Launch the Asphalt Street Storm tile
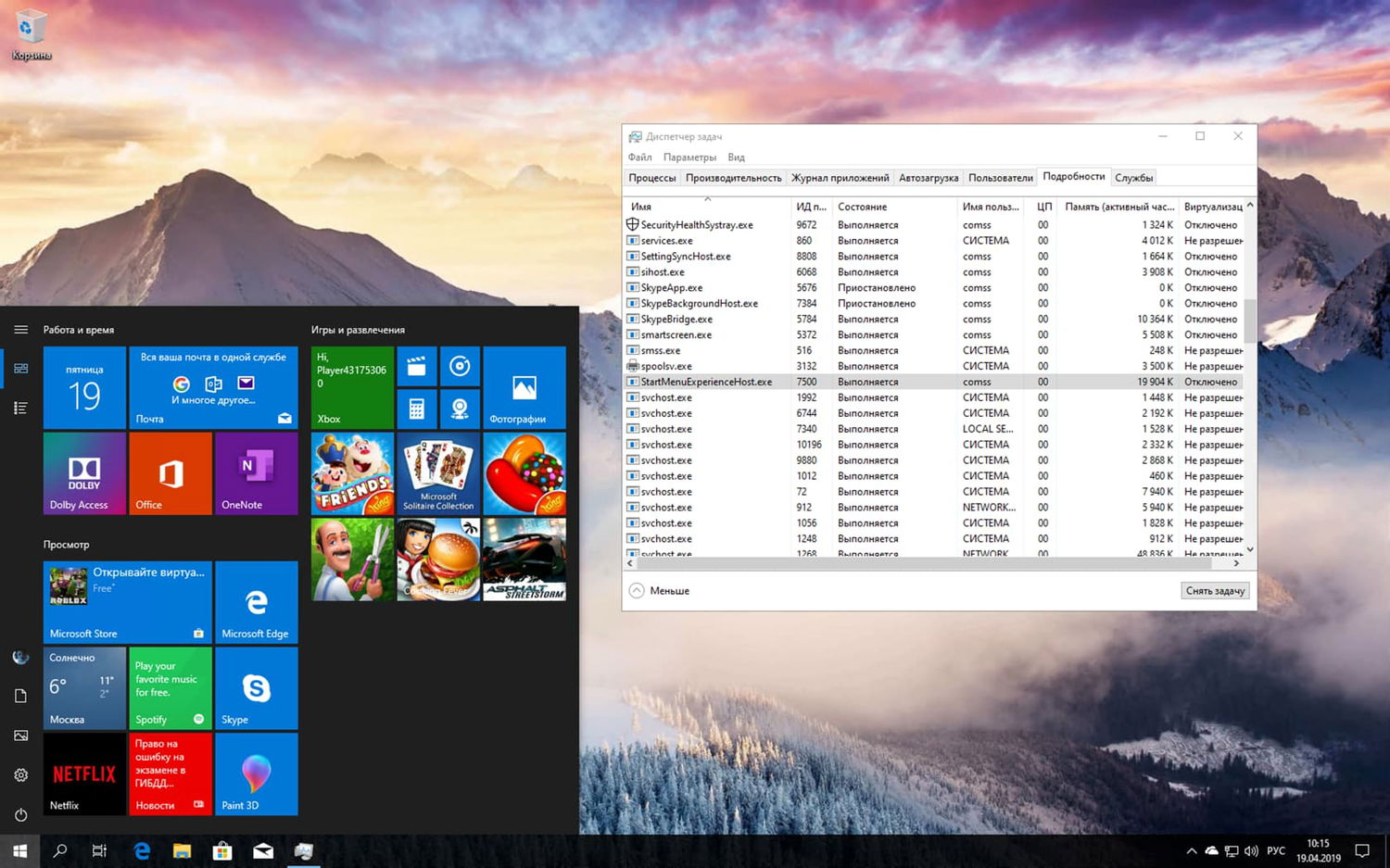 click(x=524, y=560)
